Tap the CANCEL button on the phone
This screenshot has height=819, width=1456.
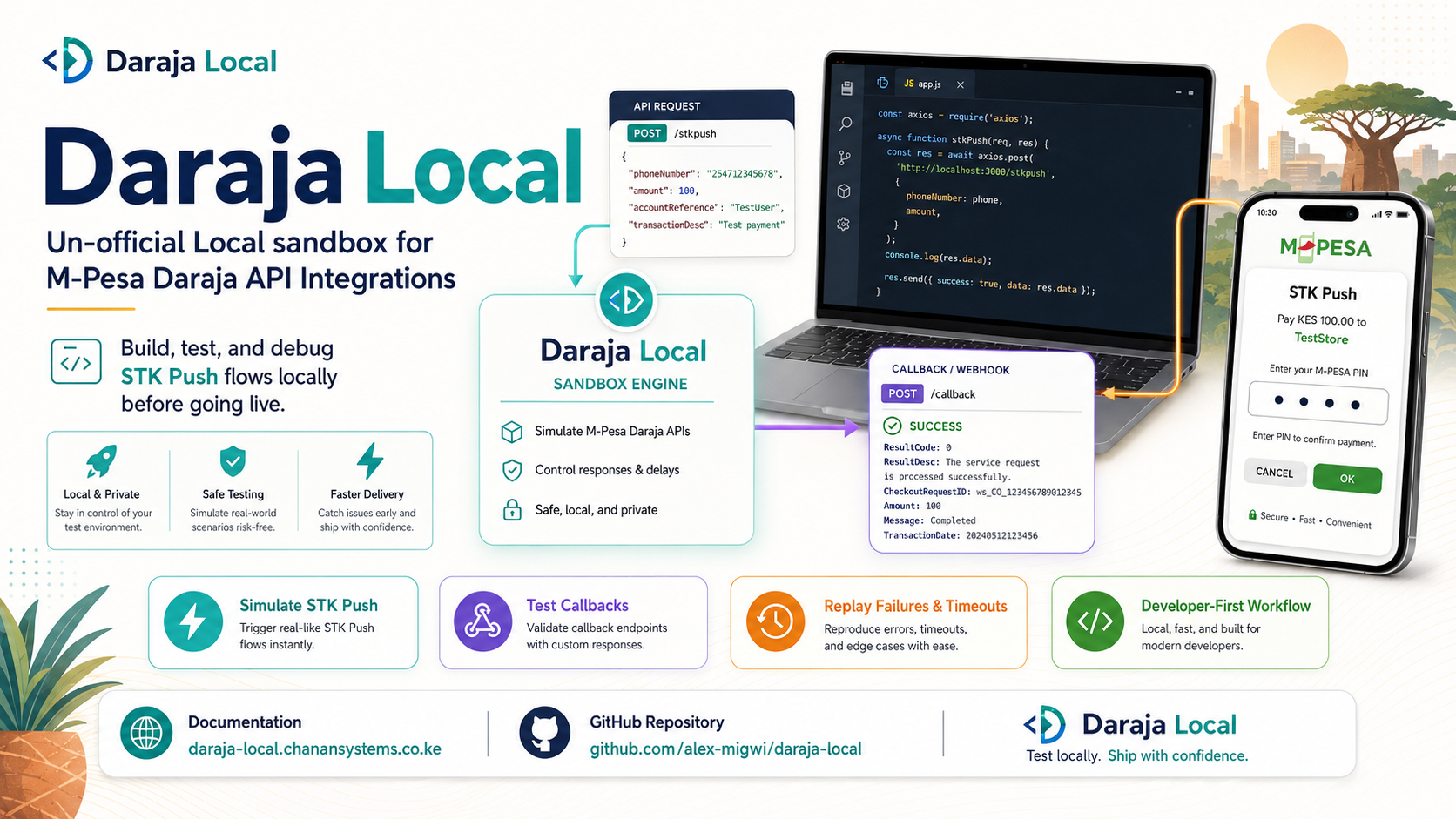[x=1274, y=472]
